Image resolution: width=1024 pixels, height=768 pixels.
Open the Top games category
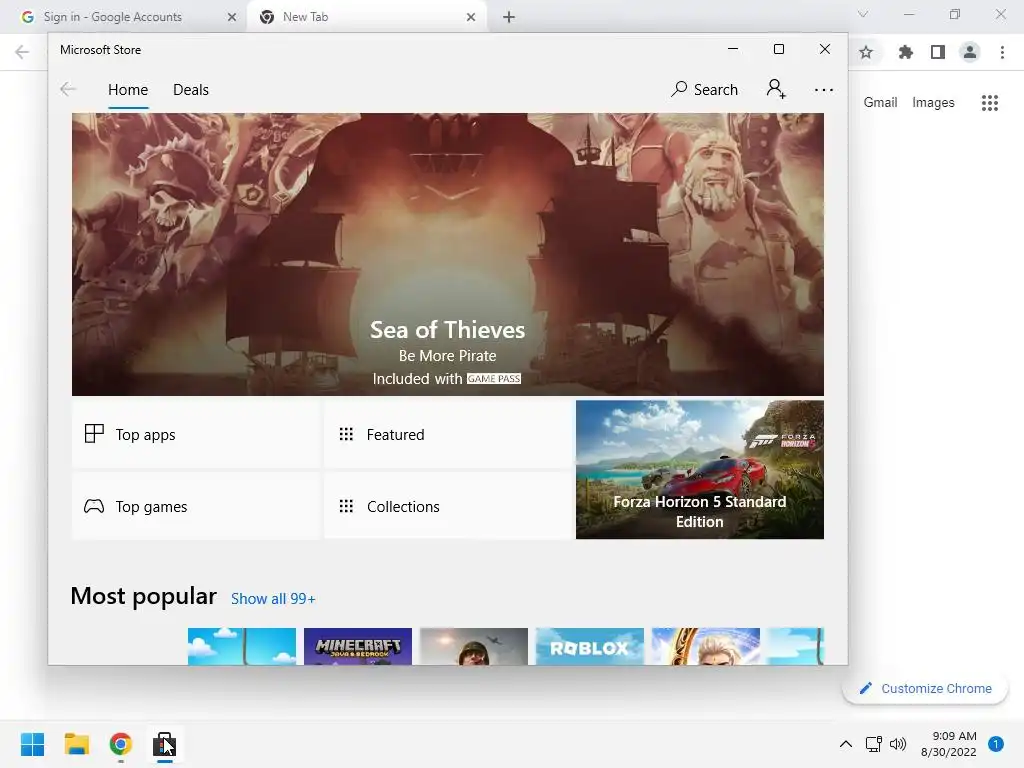point(196,506)
